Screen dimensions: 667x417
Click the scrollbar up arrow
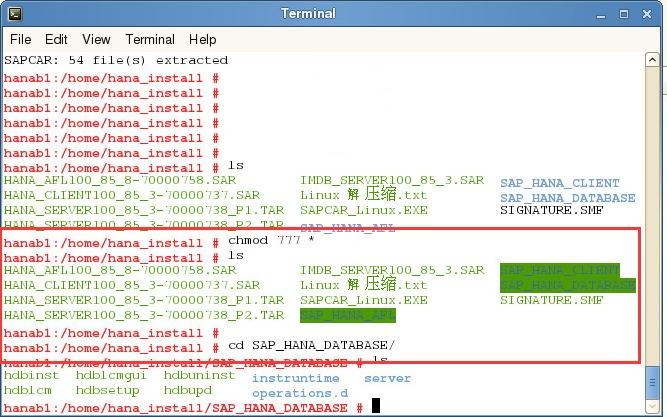652,60
